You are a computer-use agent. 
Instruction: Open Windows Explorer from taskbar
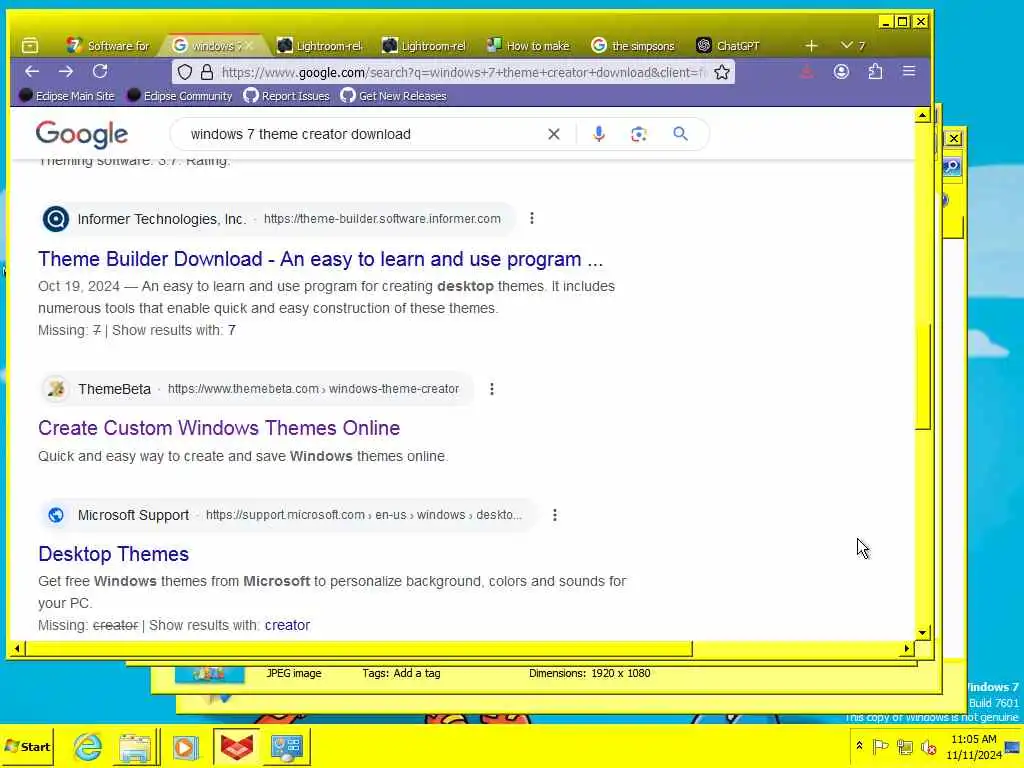[x=136, y=746]
